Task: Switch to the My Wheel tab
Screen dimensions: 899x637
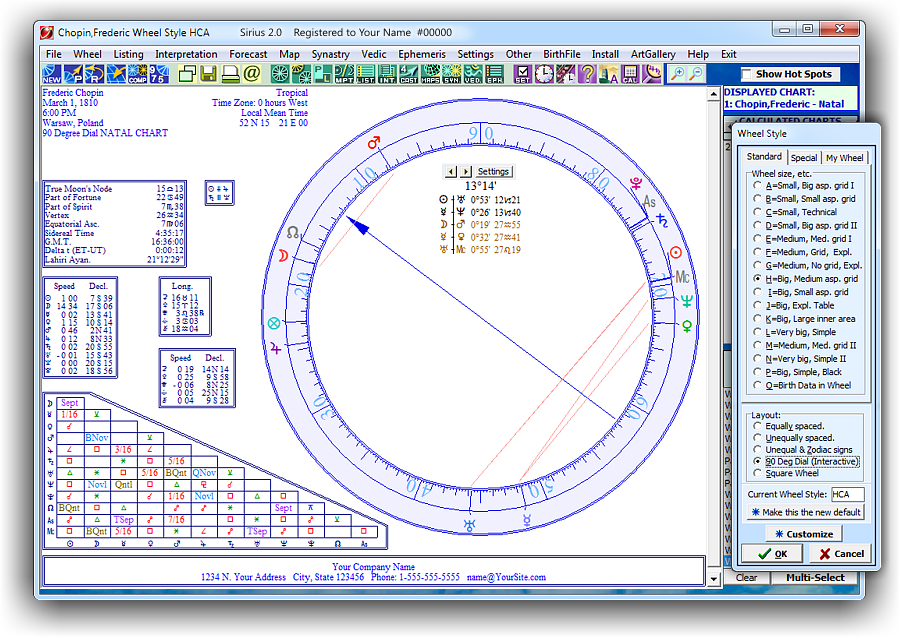Action: pyautogui.click(x=844, y=158)
